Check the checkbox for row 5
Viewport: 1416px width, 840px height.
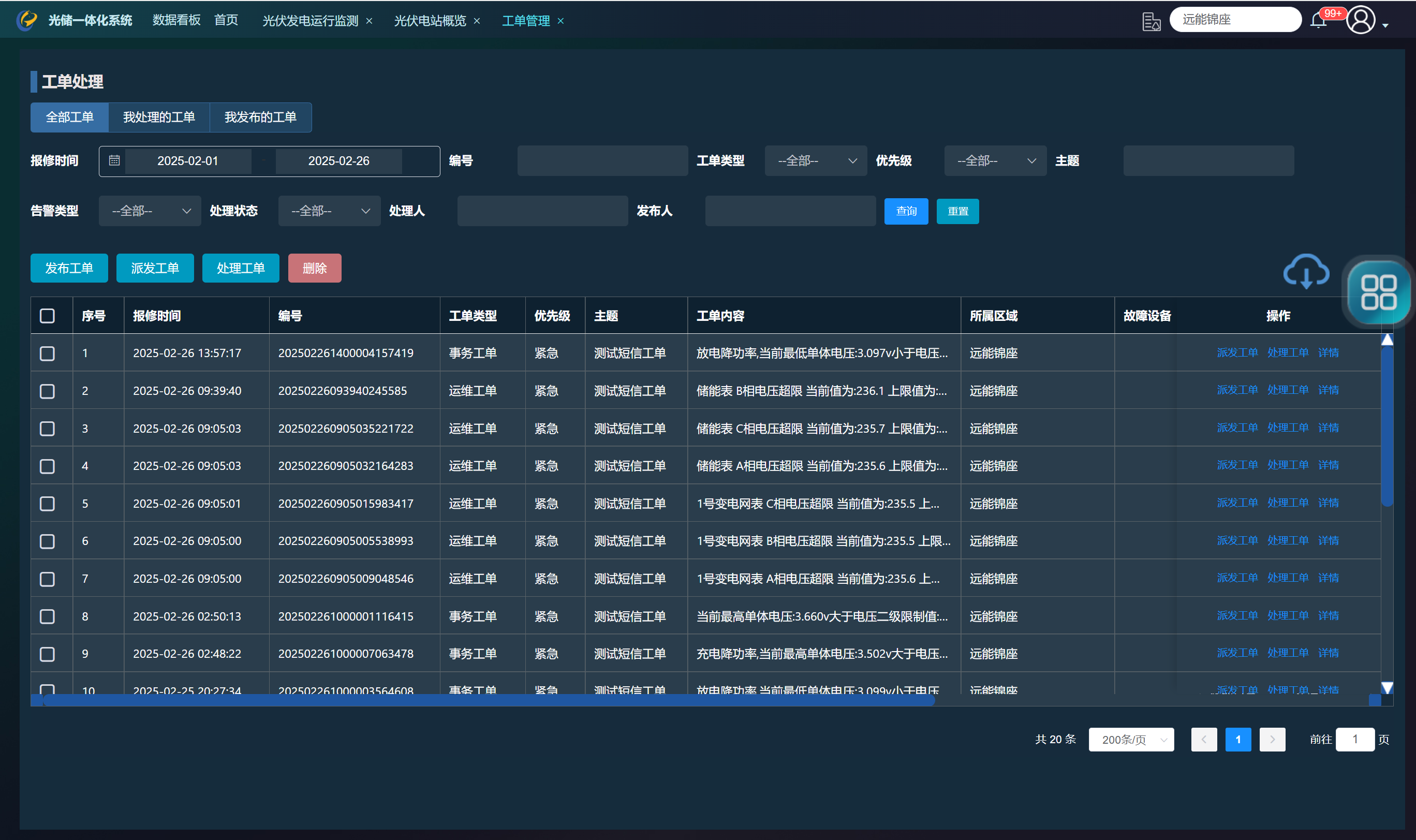[x=48, y=504]
